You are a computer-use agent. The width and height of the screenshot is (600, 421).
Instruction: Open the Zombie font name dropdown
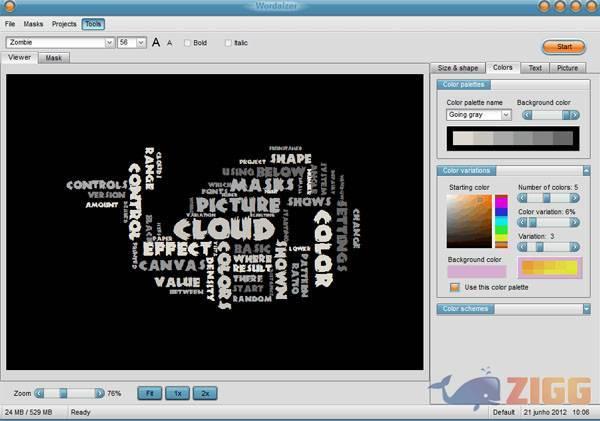[108, 43]
